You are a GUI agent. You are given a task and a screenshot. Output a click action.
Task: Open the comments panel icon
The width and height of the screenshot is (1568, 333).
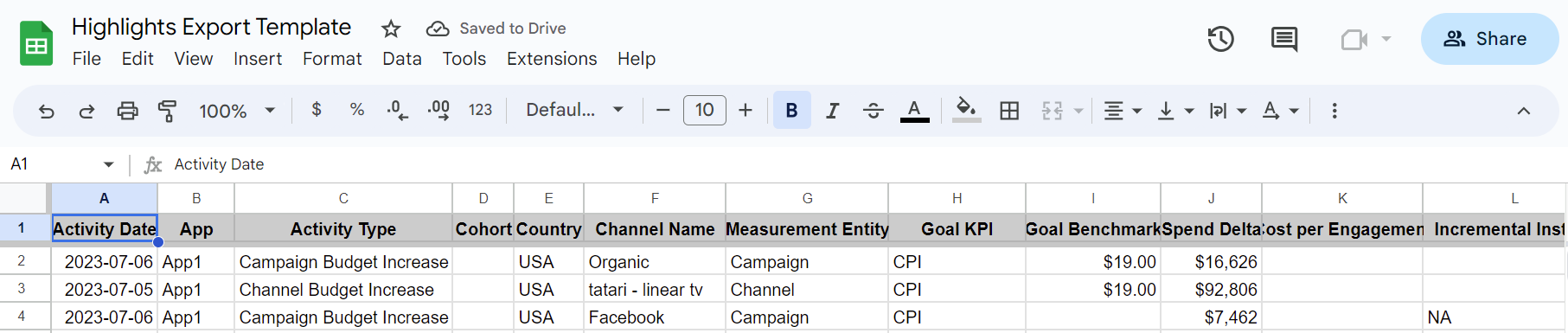[x=1284, y=39]
